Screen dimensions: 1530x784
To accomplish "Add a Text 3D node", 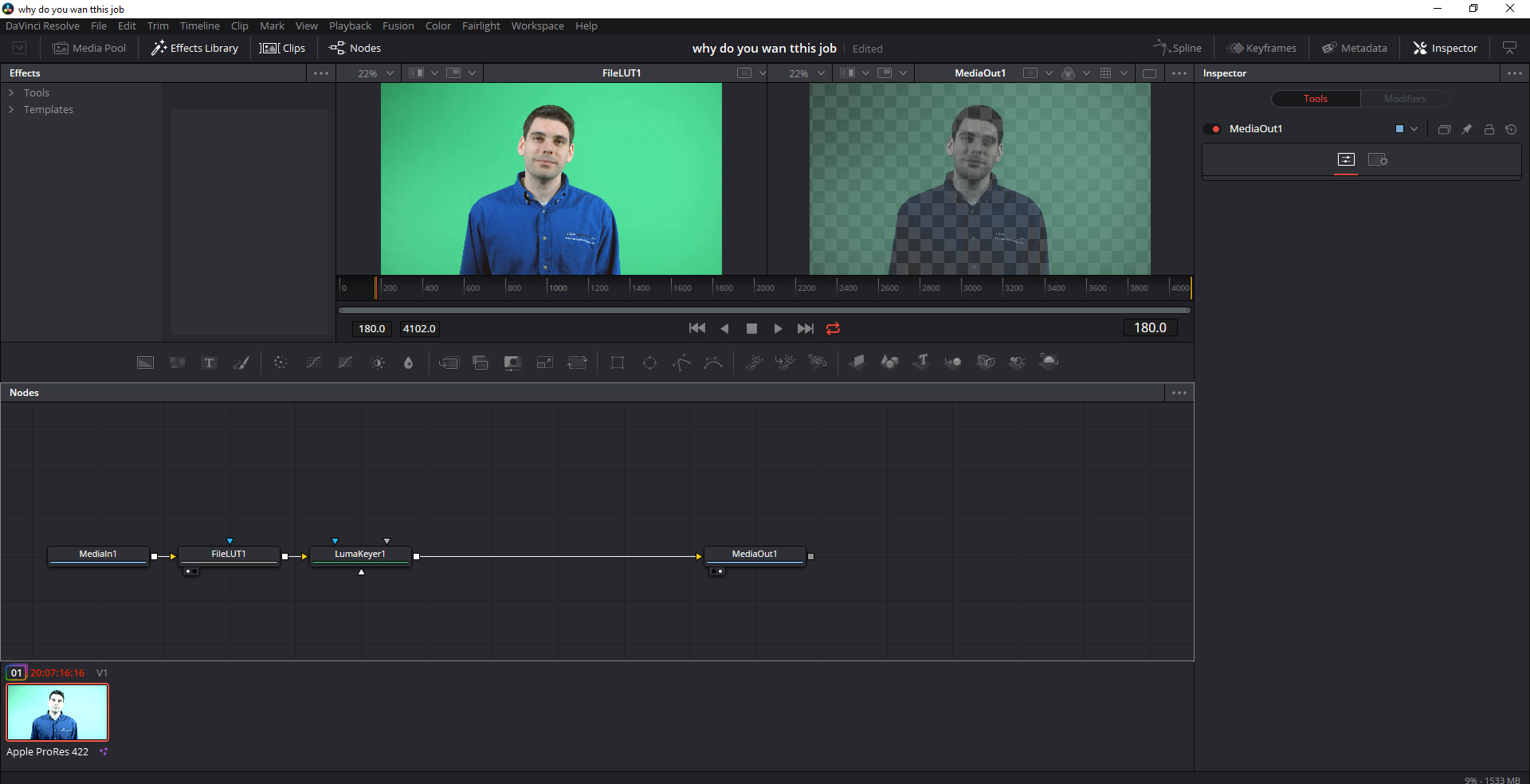I will [922, 363].
